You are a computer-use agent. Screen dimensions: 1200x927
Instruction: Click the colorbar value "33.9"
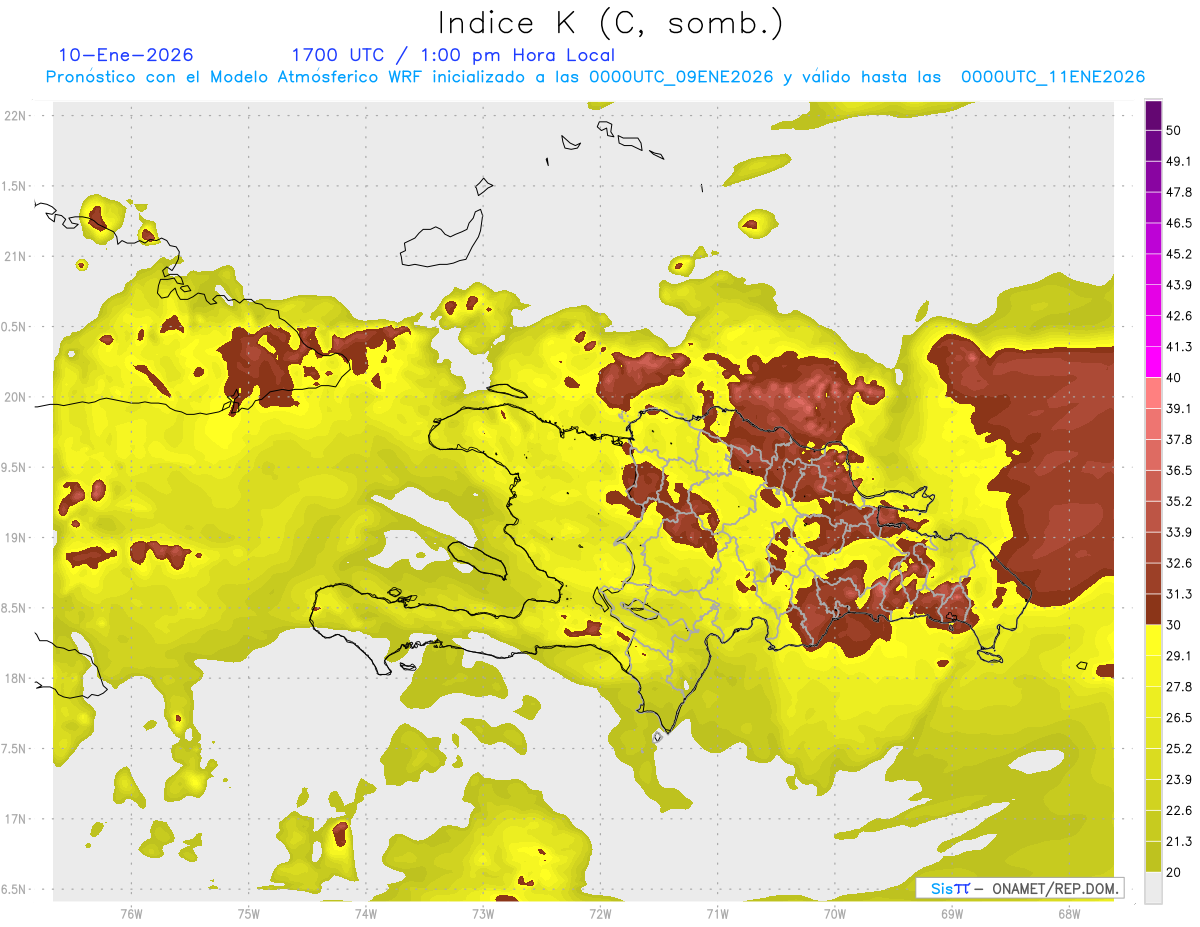pyautogui.click(x=1180, y=532)
